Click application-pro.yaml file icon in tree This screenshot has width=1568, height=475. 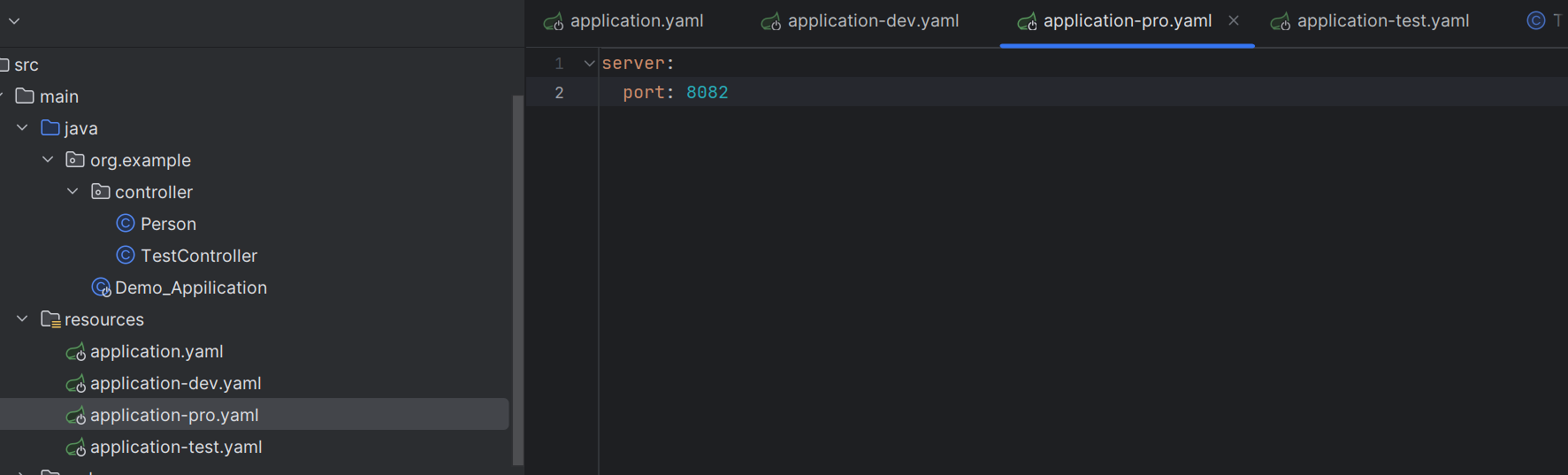[76, 416]
